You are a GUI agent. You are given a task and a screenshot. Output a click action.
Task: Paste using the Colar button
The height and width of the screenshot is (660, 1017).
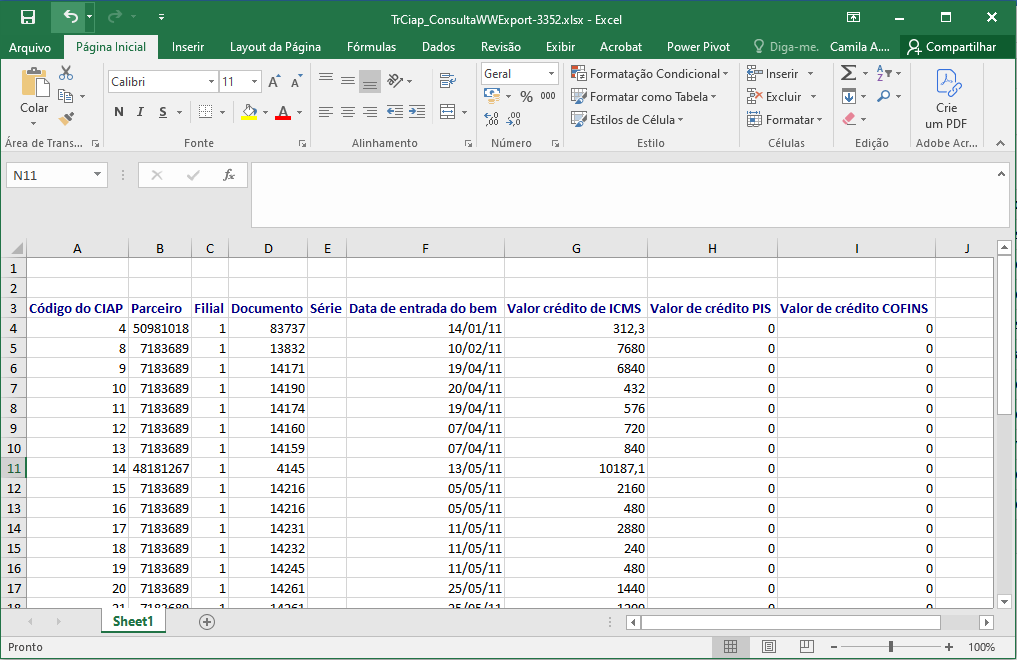pos(34,97)
